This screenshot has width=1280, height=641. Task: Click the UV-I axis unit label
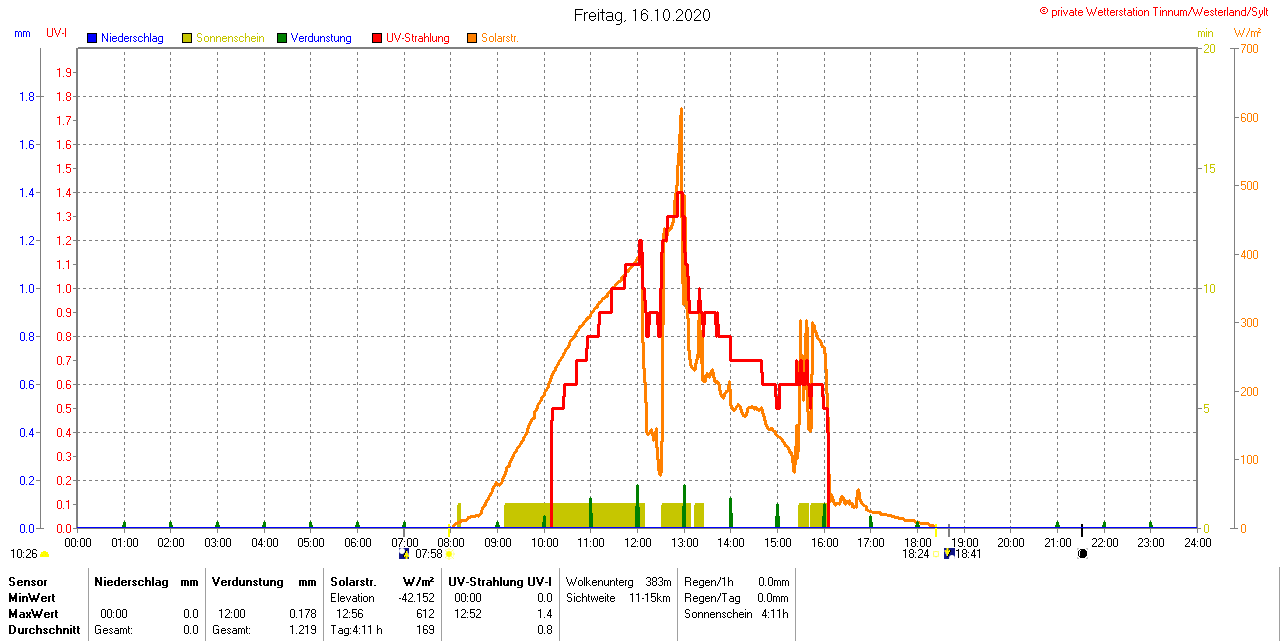click(57, 33)
